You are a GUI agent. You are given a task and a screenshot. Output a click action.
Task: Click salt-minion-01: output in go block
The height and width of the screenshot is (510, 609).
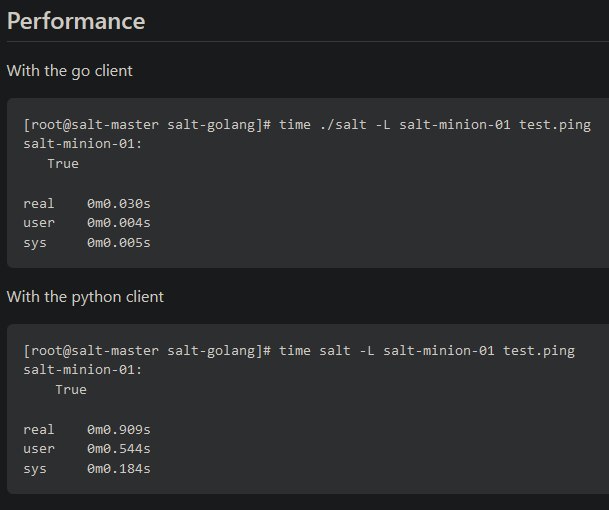coord(83,144)
